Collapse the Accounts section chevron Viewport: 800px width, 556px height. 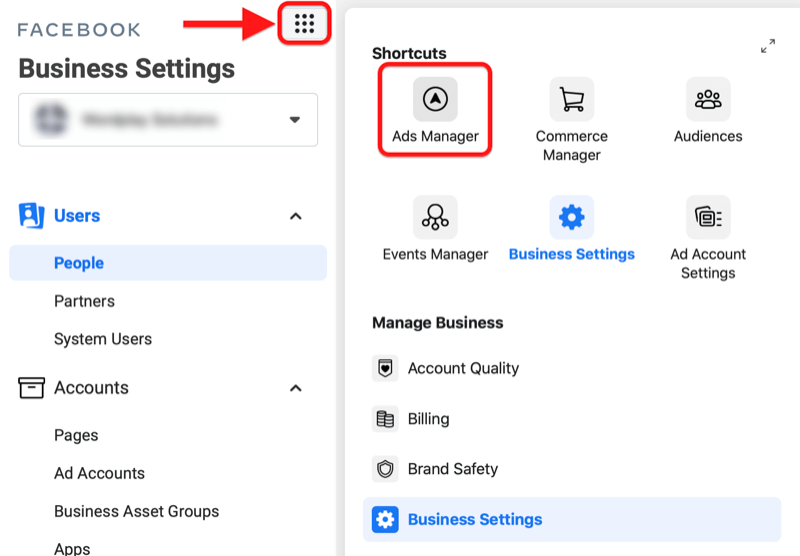coord(295,388)
